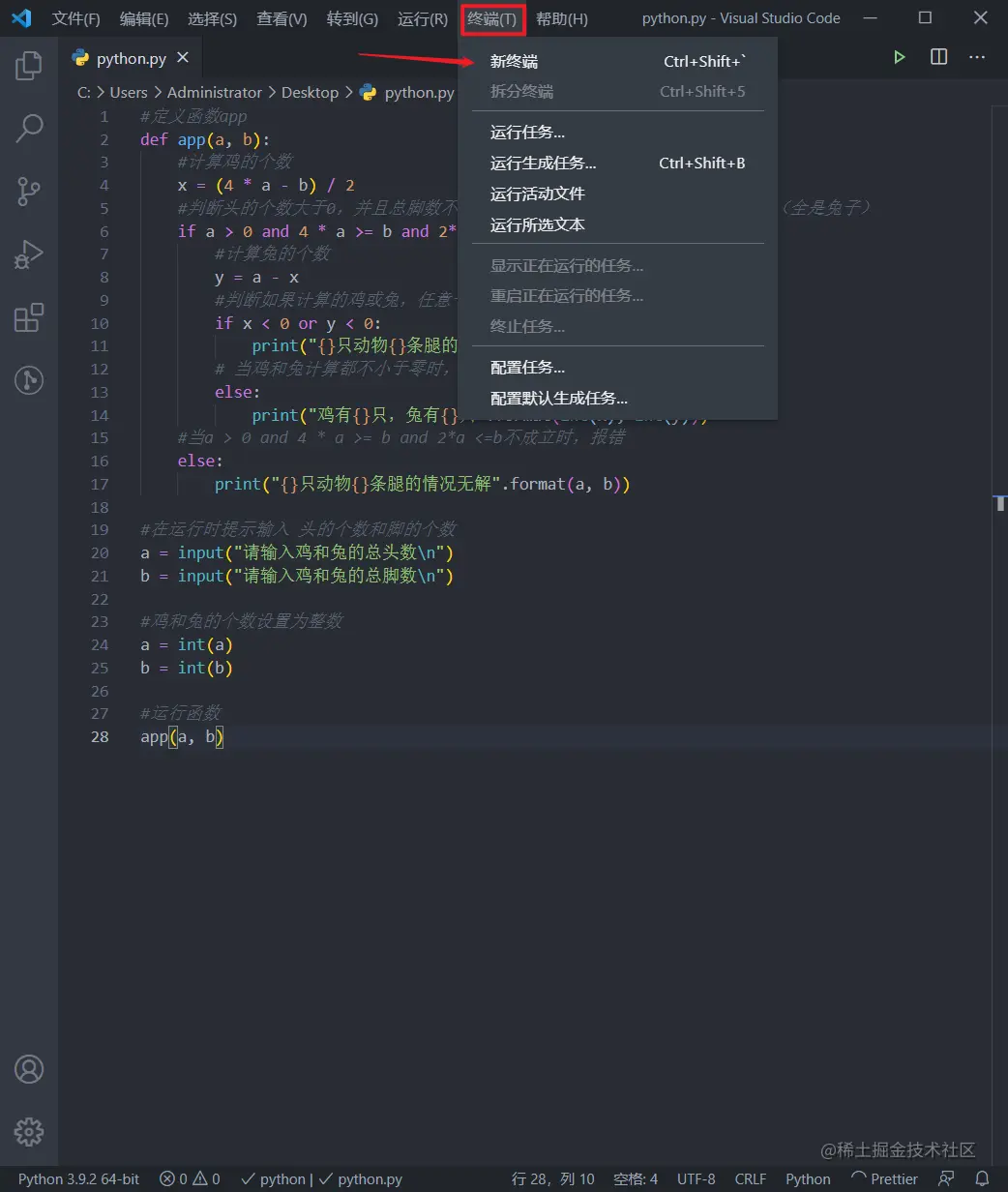The width and height of the screenshot is (1008, 1192).
Task: Click the input line 请输入鸡和兔的总头数
Action: 297,552
